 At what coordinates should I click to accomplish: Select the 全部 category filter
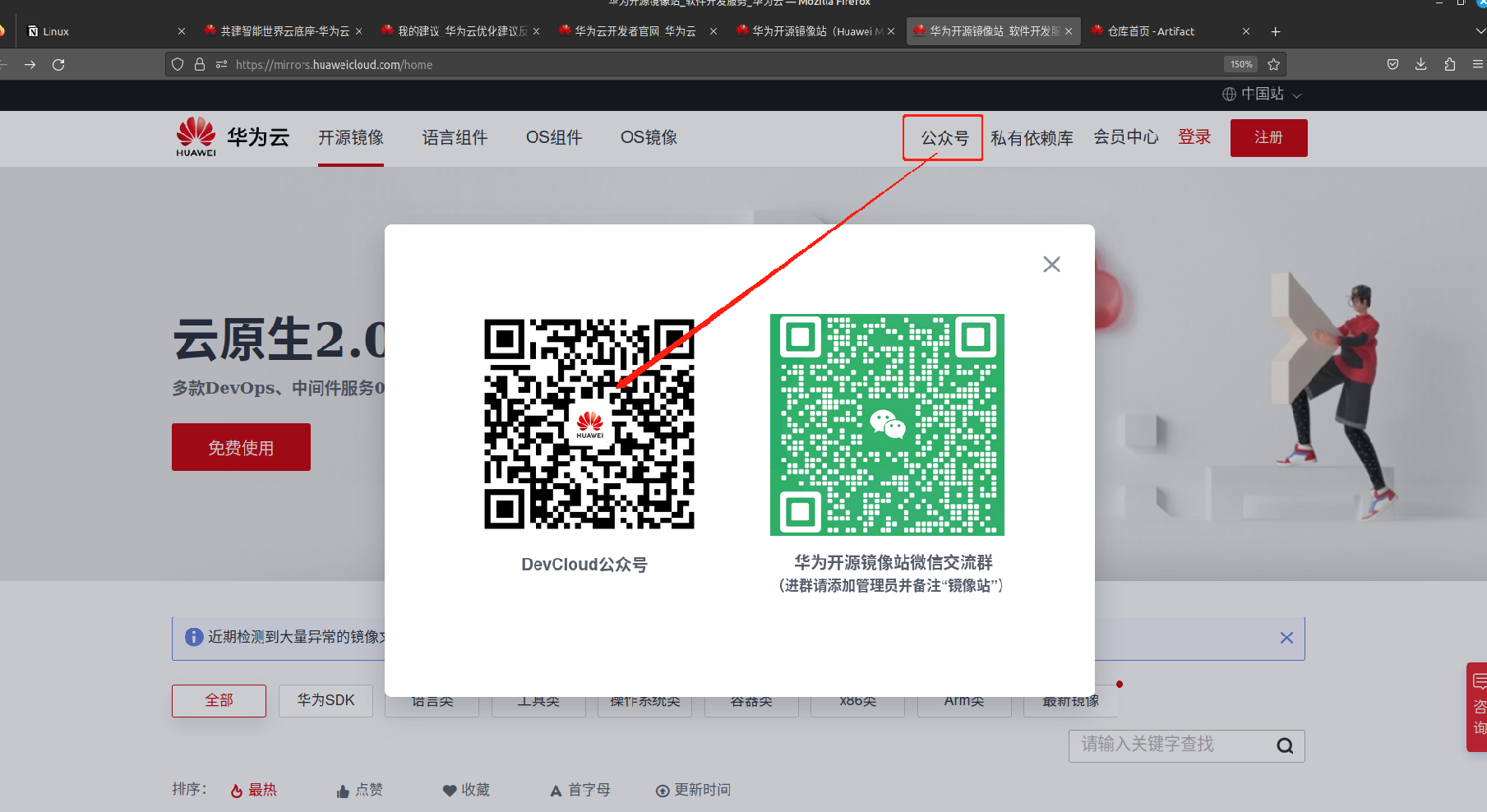pos(219,700)
